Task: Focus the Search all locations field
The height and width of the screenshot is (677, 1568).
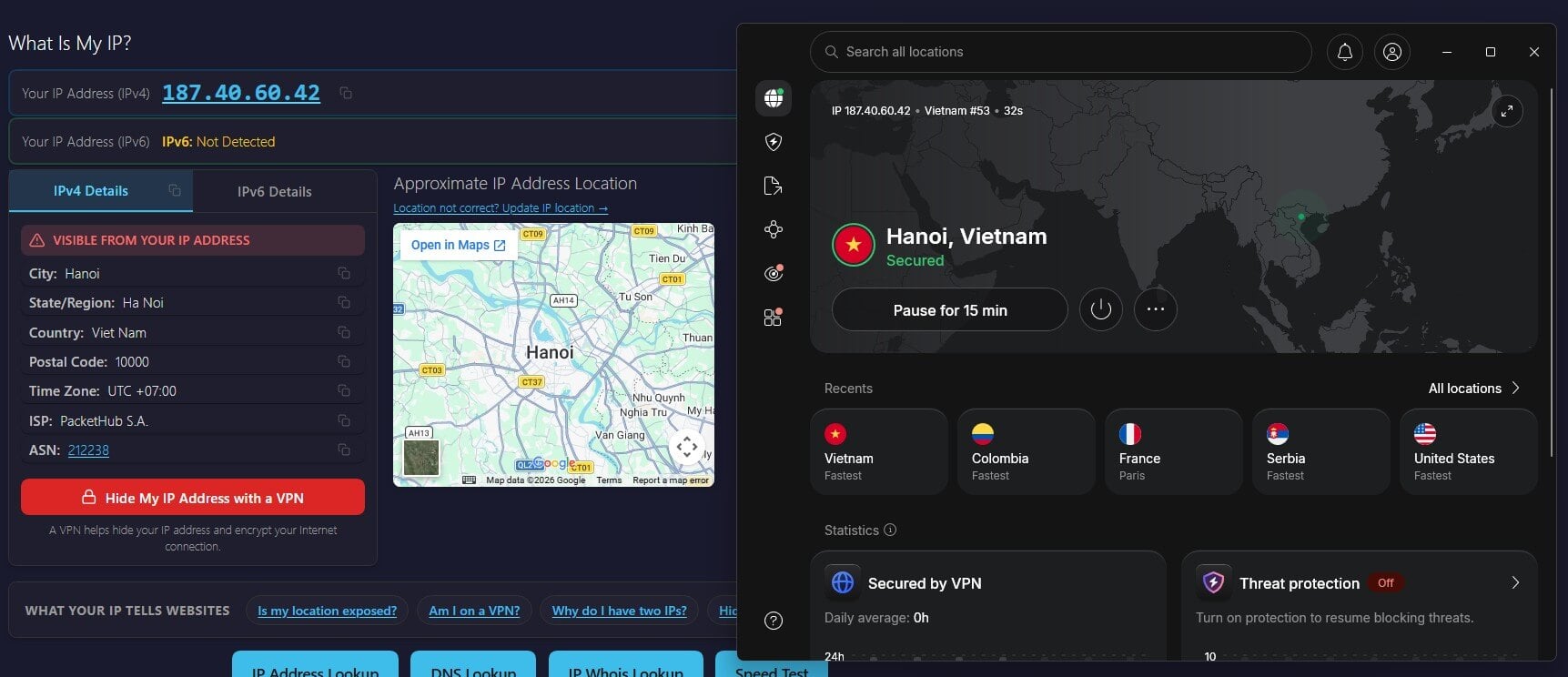Action: tap(1061, 52)
